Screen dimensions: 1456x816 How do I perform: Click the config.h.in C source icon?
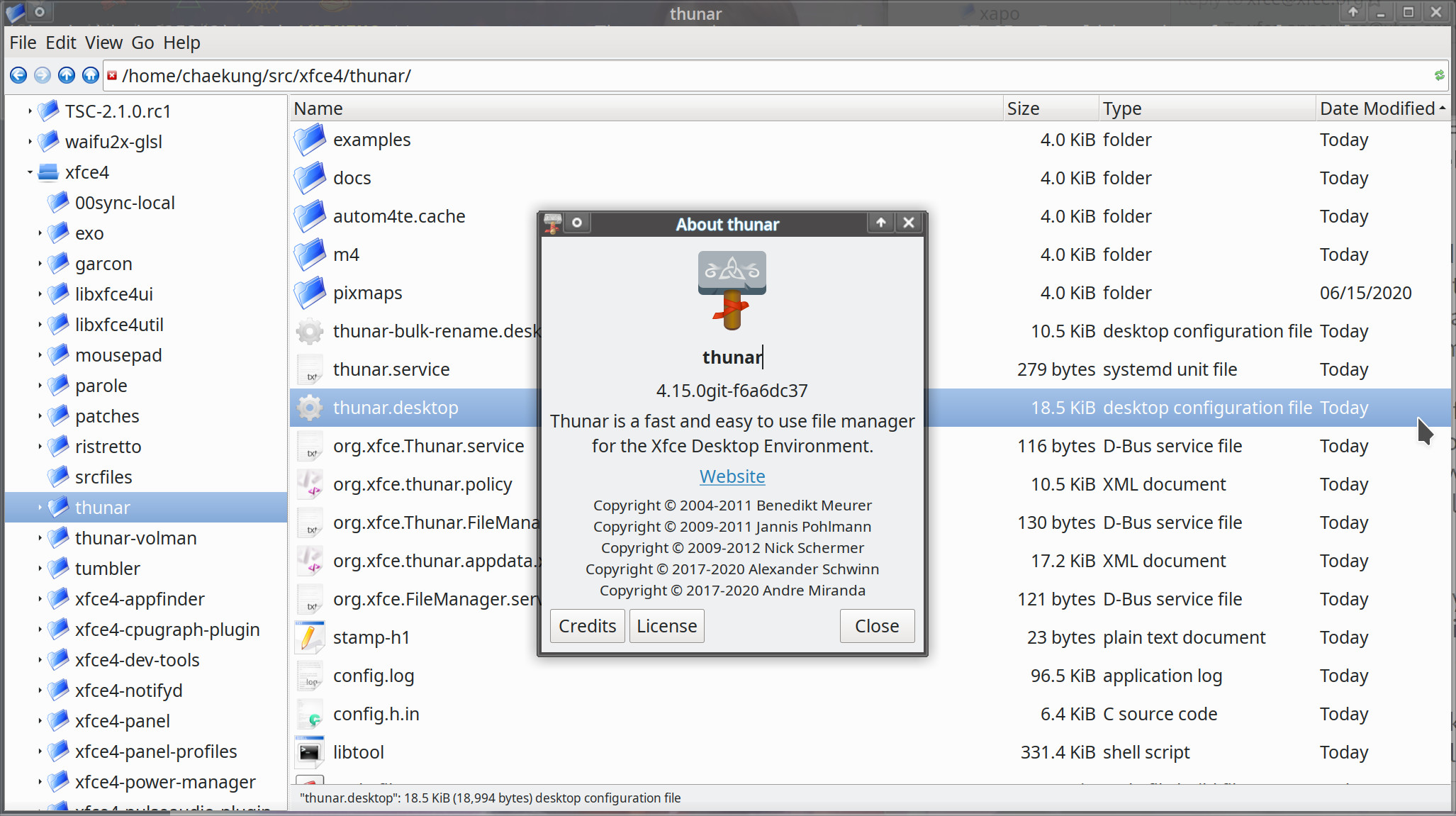(x=310, y=714)
